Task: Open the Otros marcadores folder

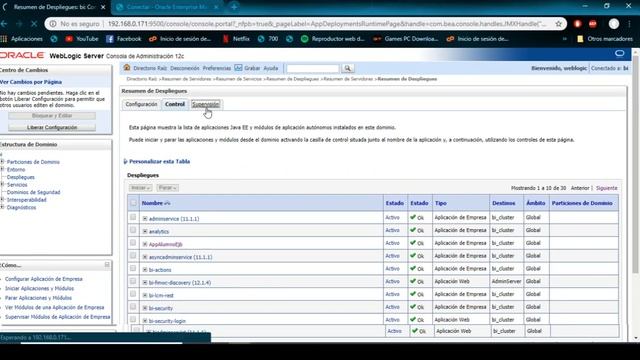Action: 604,39
